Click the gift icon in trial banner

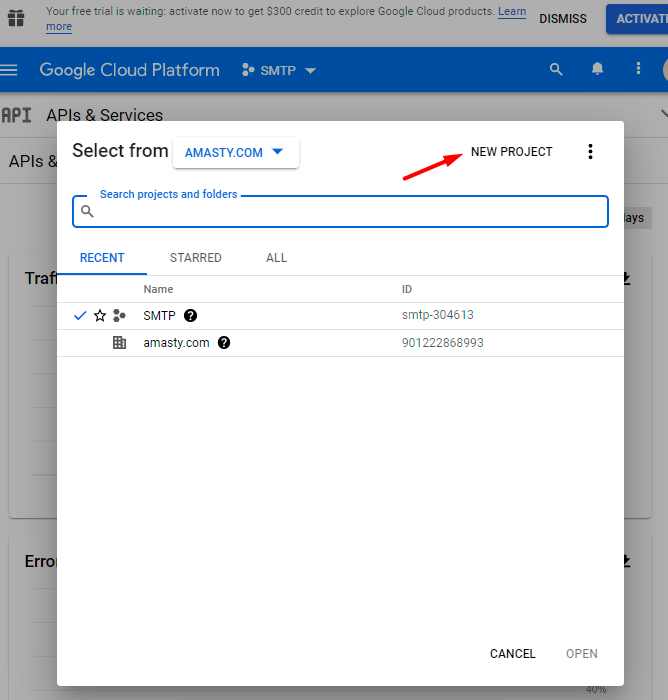14,19
